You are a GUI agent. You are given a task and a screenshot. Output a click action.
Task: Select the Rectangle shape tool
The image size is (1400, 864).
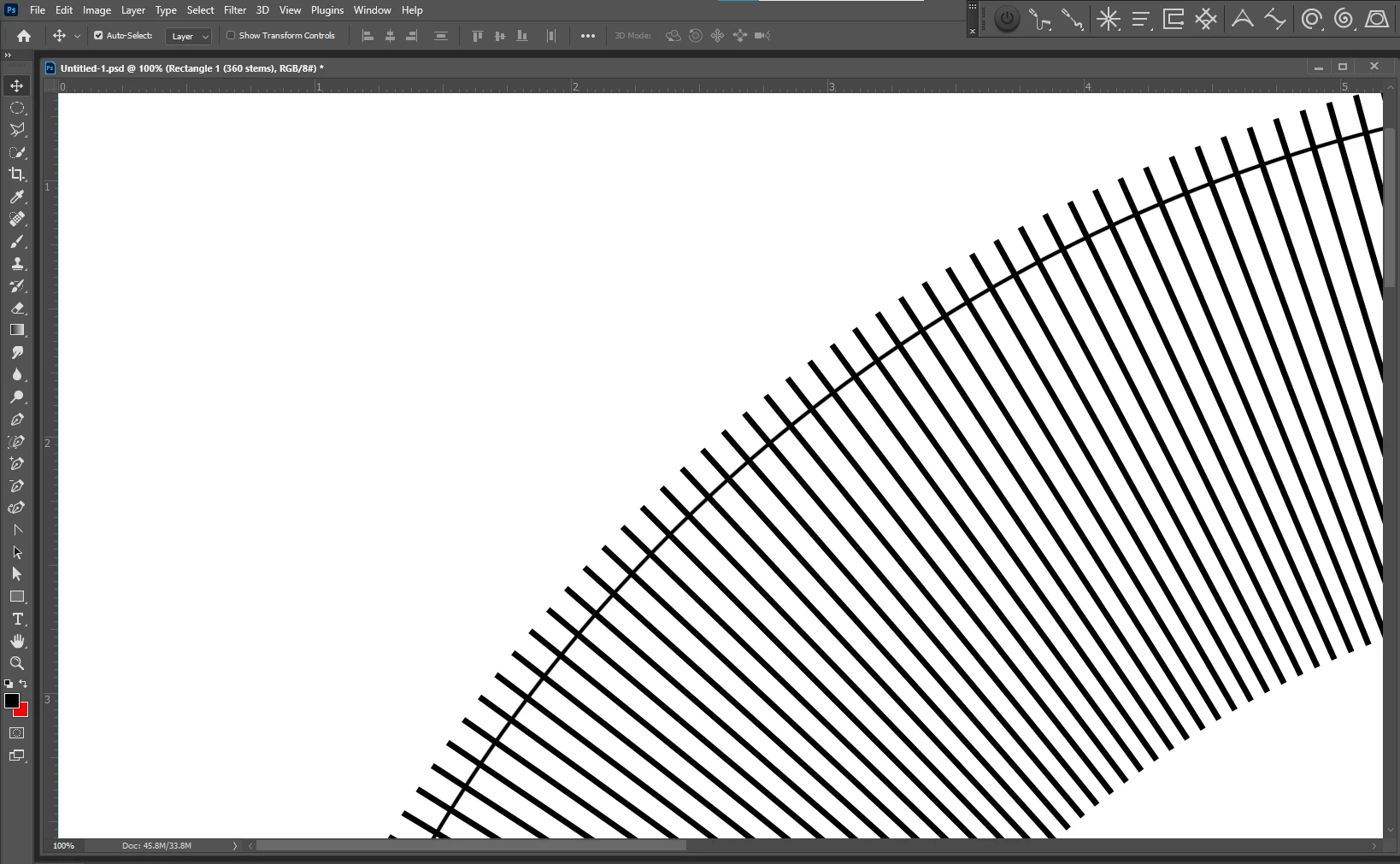pos(17,597)
